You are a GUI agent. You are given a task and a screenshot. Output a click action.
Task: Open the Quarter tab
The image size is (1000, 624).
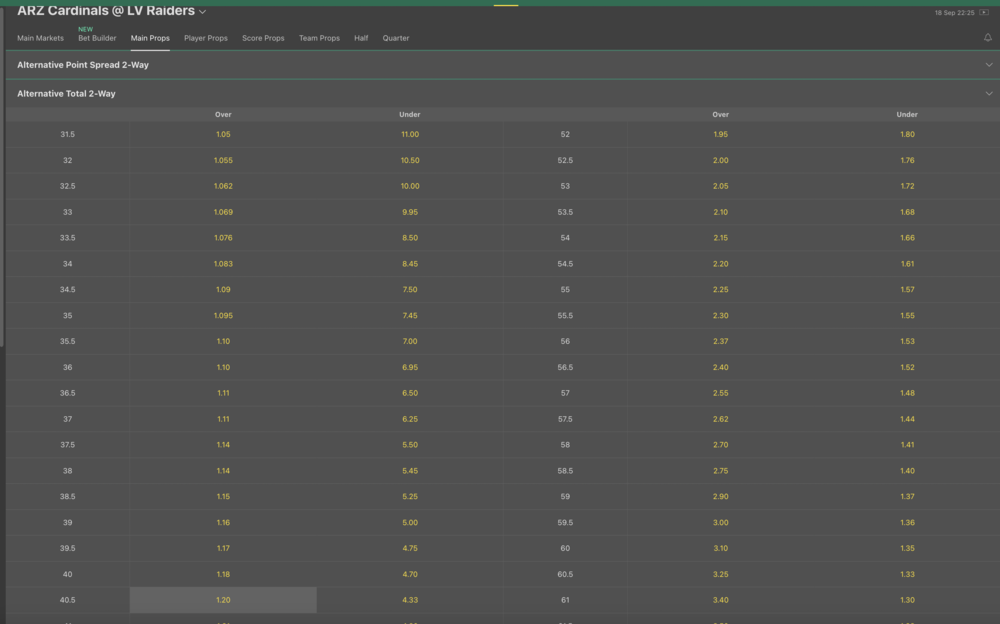(396, 38)
